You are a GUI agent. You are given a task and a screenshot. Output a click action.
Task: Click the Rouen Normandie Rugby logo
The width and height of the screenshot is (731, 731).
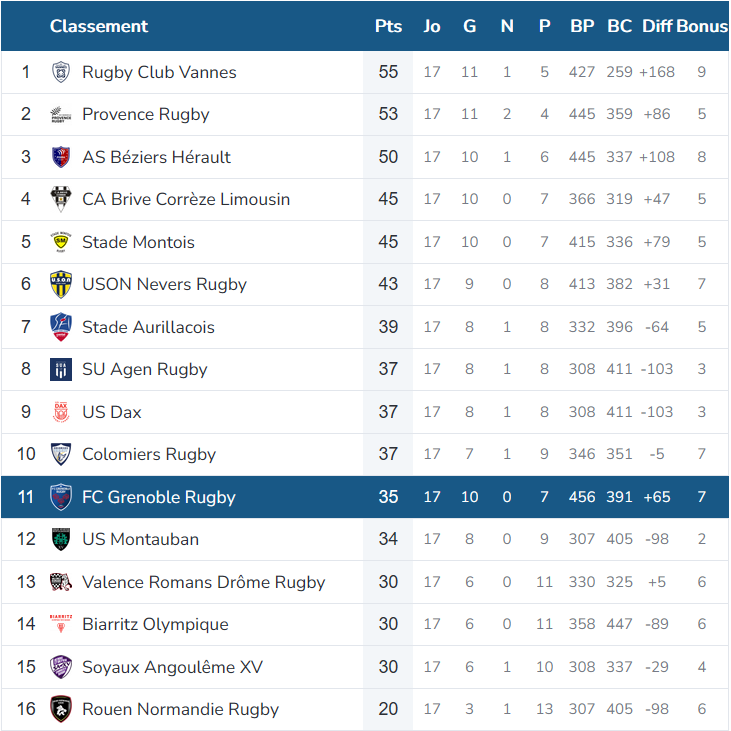tap(61, 709)
